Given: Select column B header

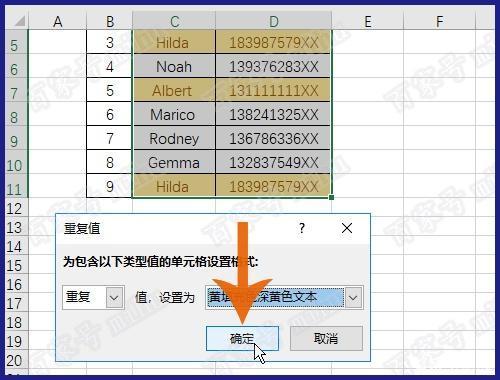Looking at the screenshot, I should pyautogui.click(x=110, y=22).
